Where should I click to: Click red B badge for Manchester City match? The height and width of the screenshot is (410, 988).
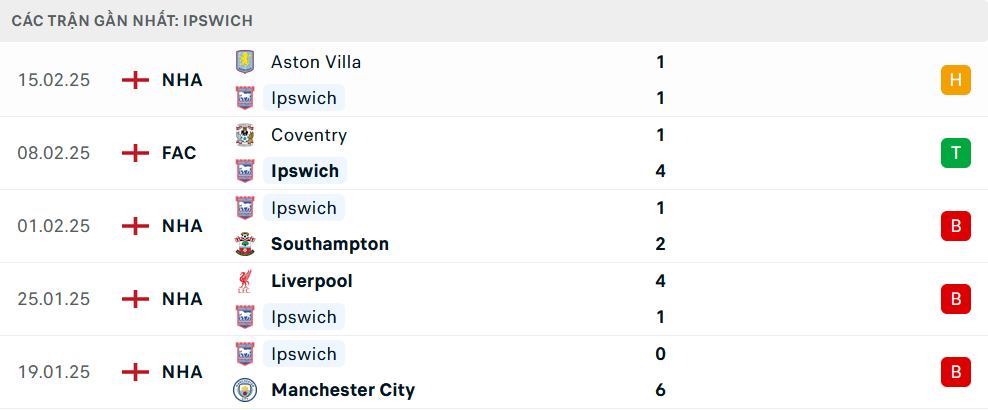pos(956,372)
